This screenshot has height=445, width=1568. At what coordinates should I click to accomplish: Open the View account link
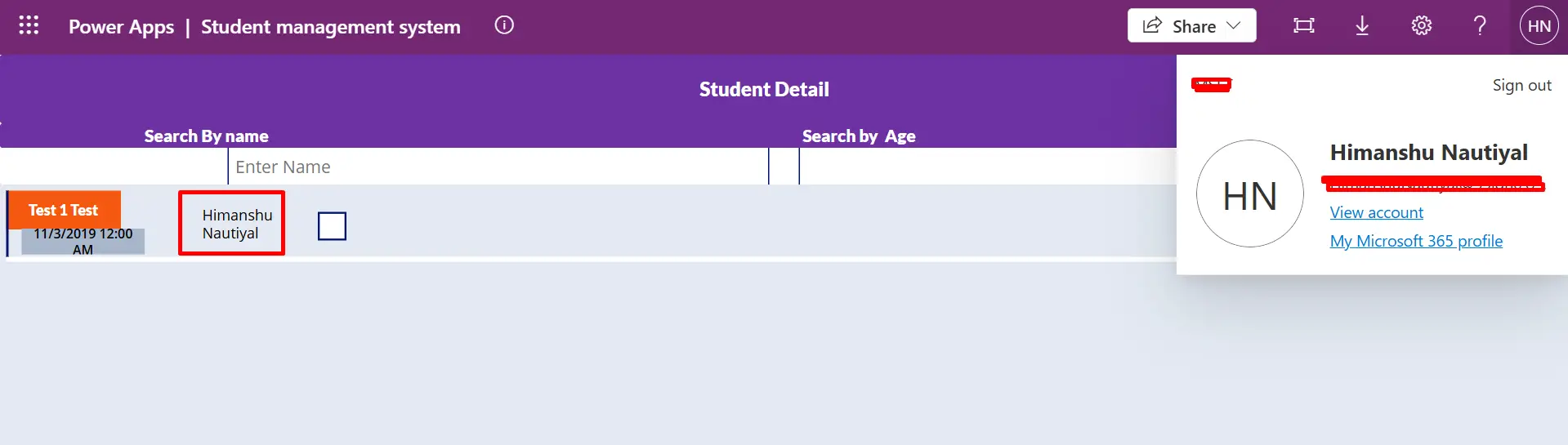click(x=1376, y=212)
